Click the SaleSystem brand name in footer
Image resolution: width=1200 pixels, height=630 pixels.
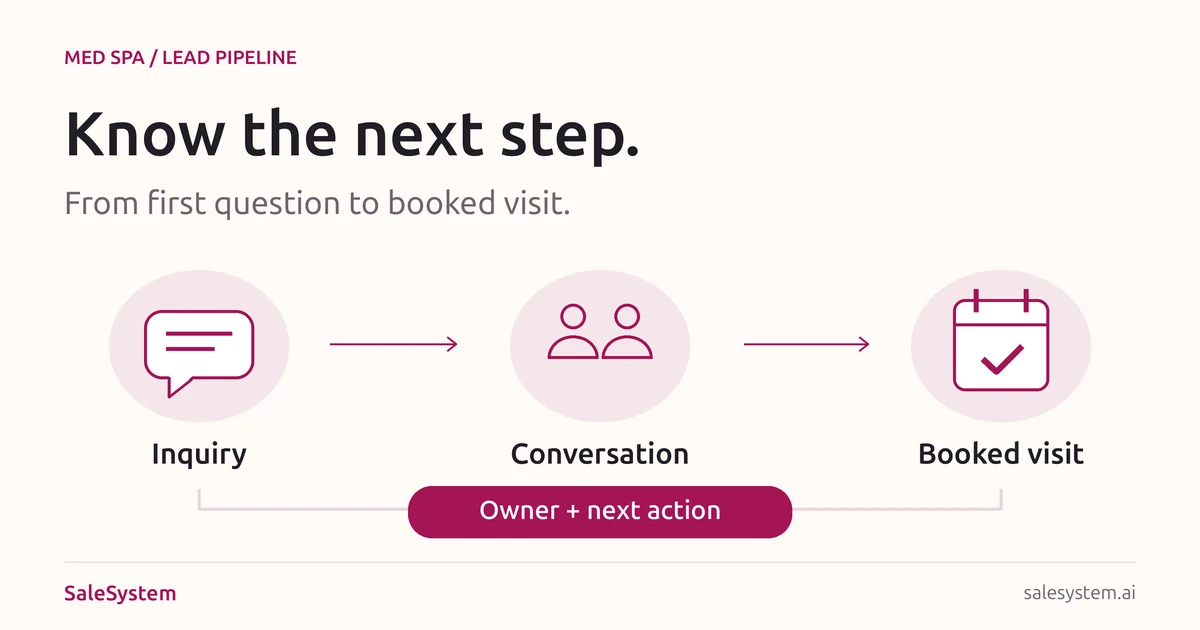[x=120, y=593]
